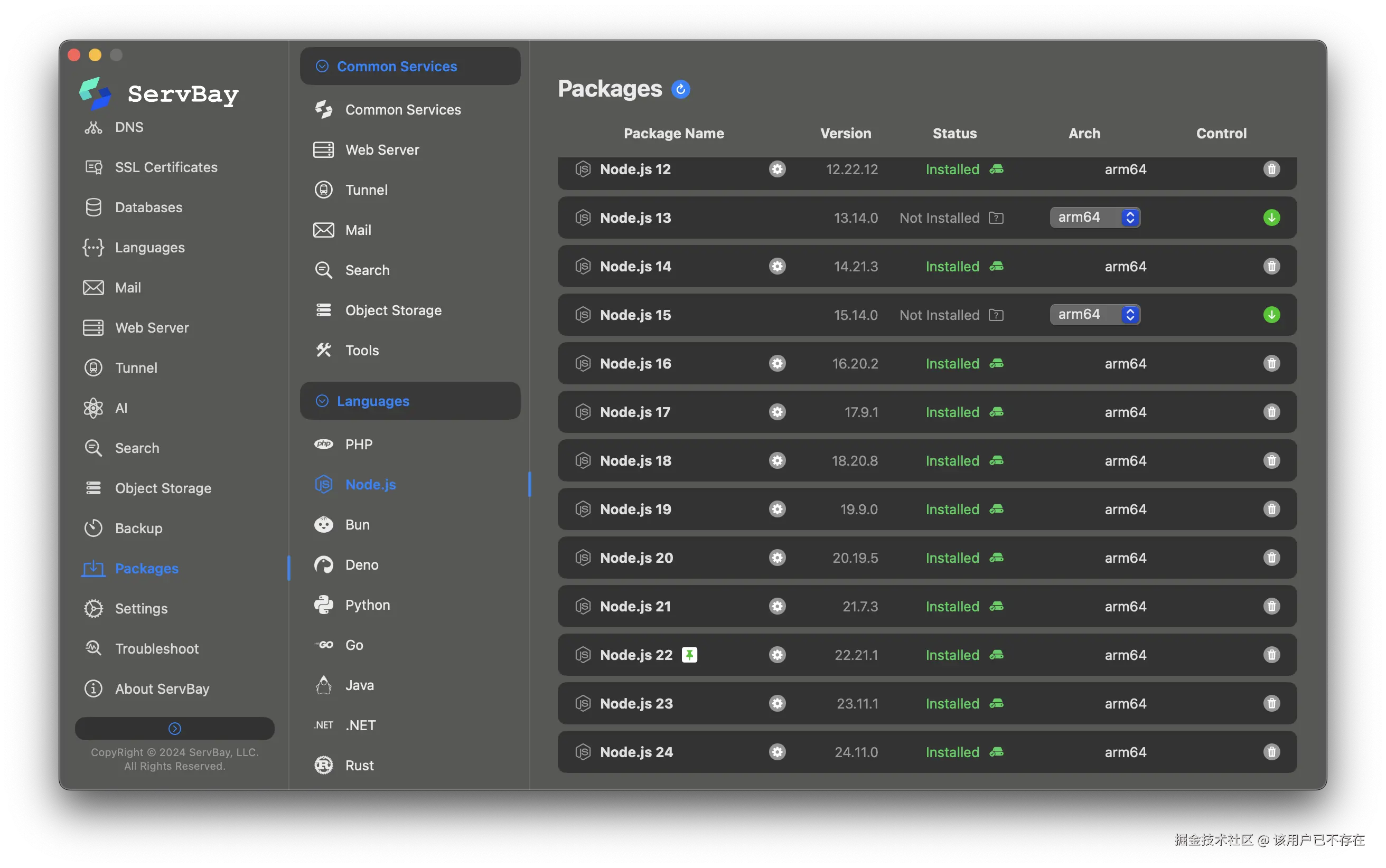Open settings gear for Node.js 14
1386x868 pixels.
[x=777, y=267]
